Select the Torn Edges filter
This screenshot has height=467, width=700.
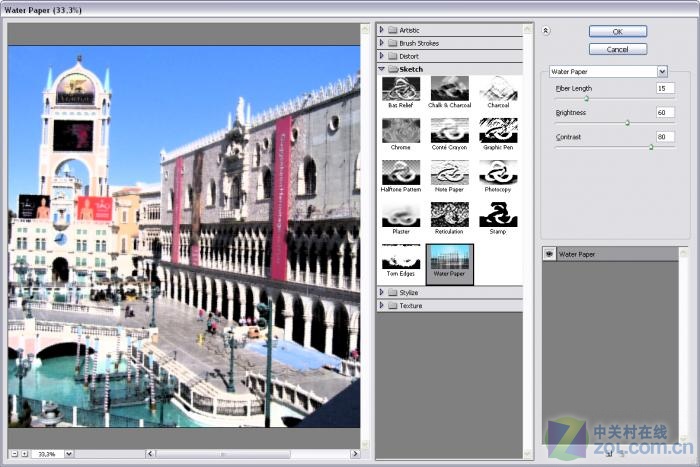400,258
